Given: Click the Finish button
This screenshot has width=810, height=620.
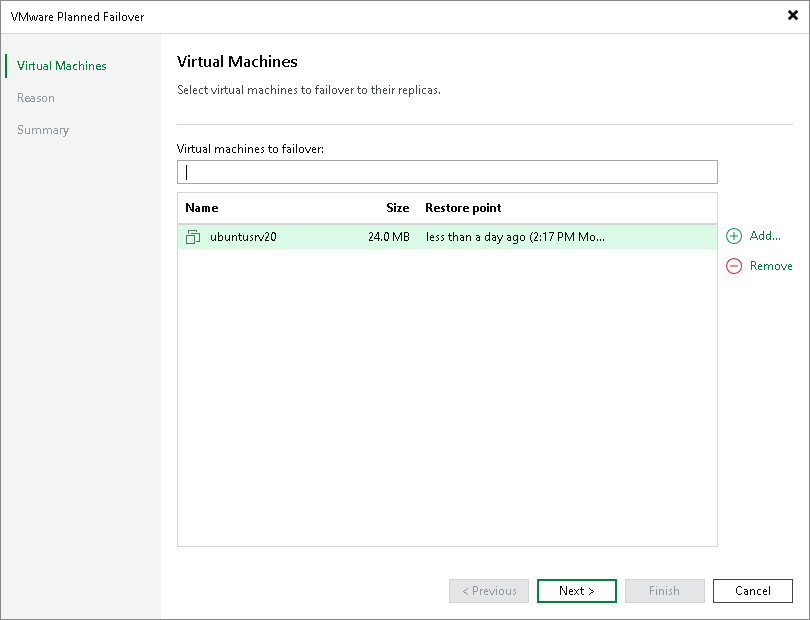Looking at the screenshot, I should [x=664, y=591].
